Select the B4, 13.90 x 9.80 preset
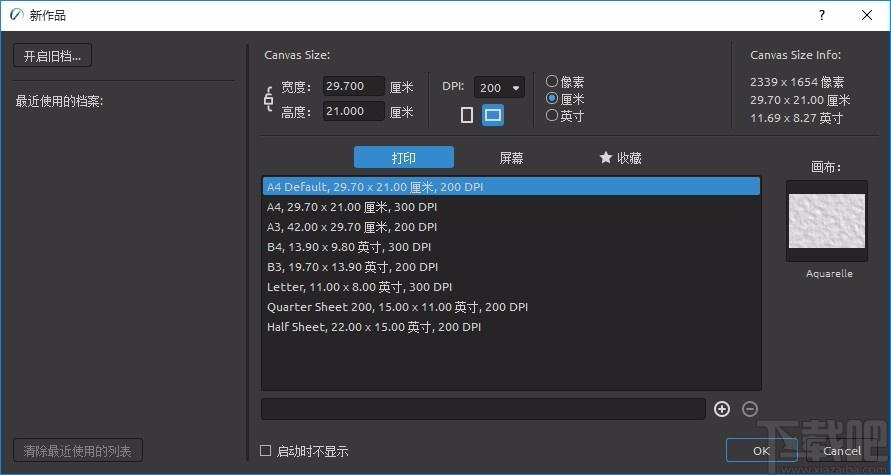This screenshot has width=891, height=475. coord(511,247)
